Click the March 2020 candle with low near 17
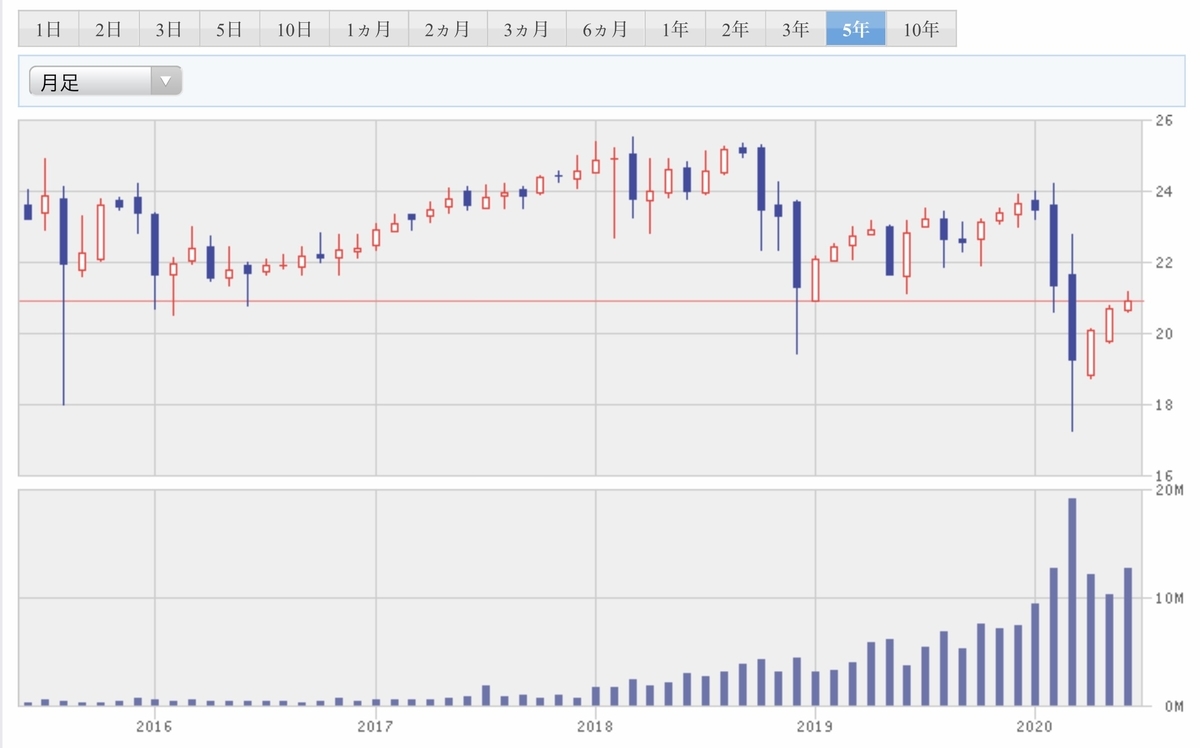This screenshot has width=1200, height=748. pos(1072,332)
